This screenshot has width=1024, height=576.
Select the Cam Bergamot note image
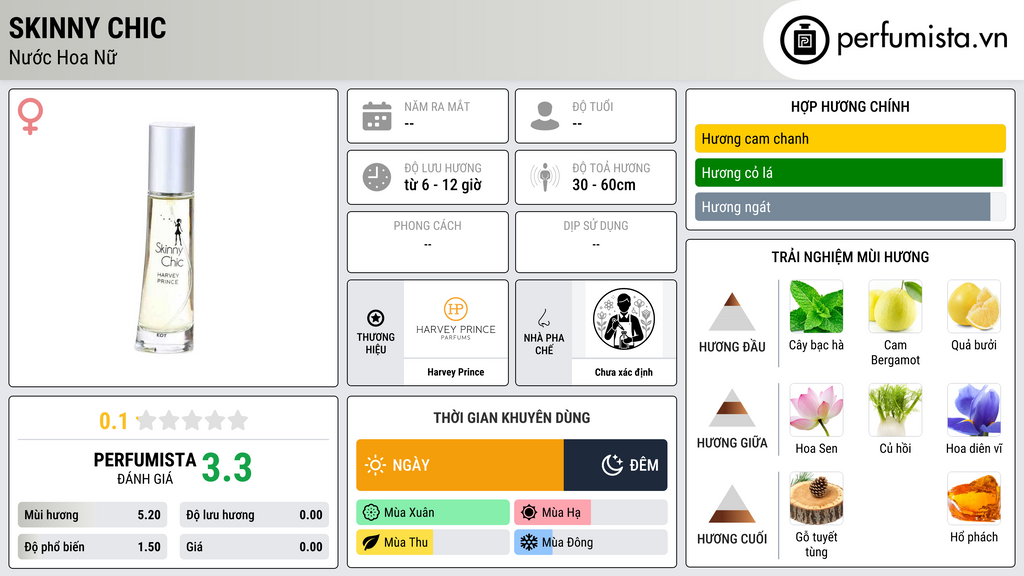(x=895, y=306)
